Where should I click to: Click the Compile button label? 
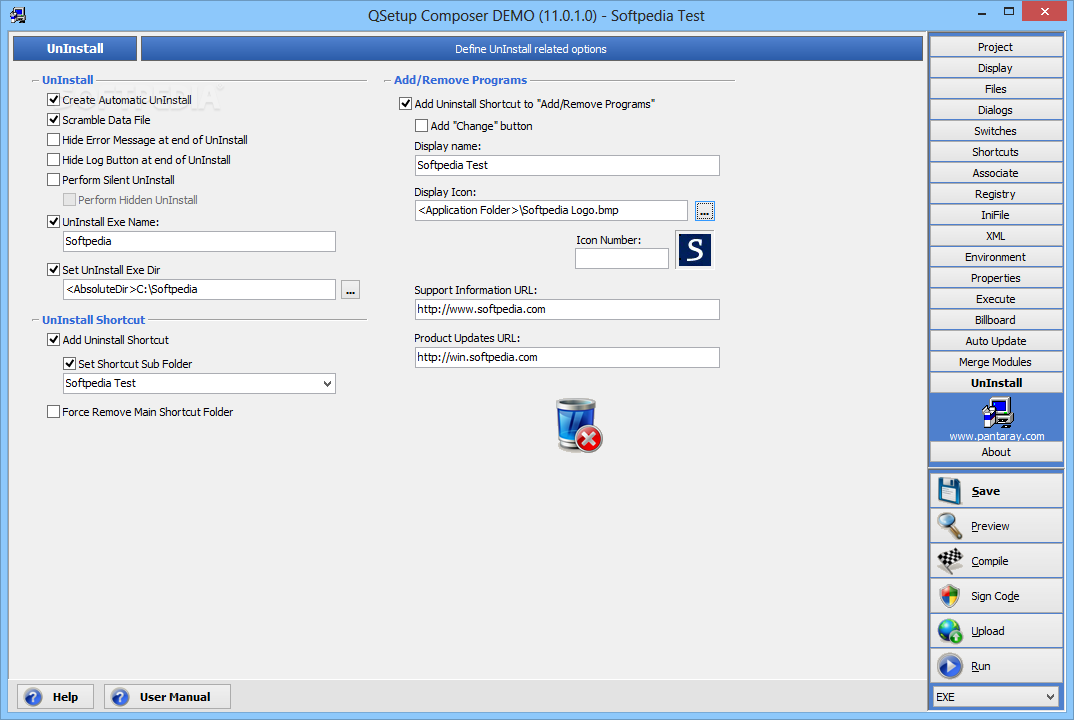(x=990, y=561)
